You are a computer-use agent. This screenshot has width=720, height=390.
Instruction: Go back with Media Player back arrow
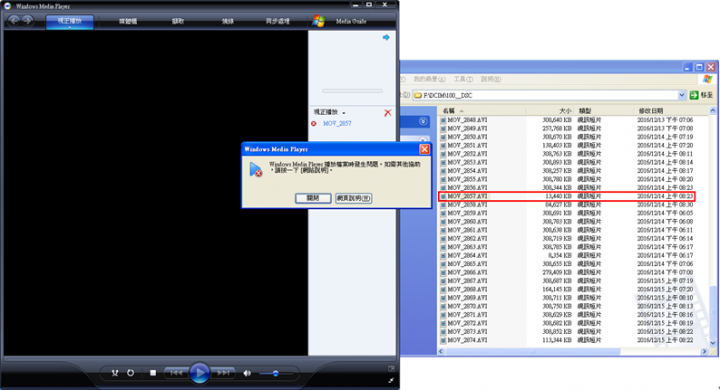pyautogui.click(x=14, y=20)
